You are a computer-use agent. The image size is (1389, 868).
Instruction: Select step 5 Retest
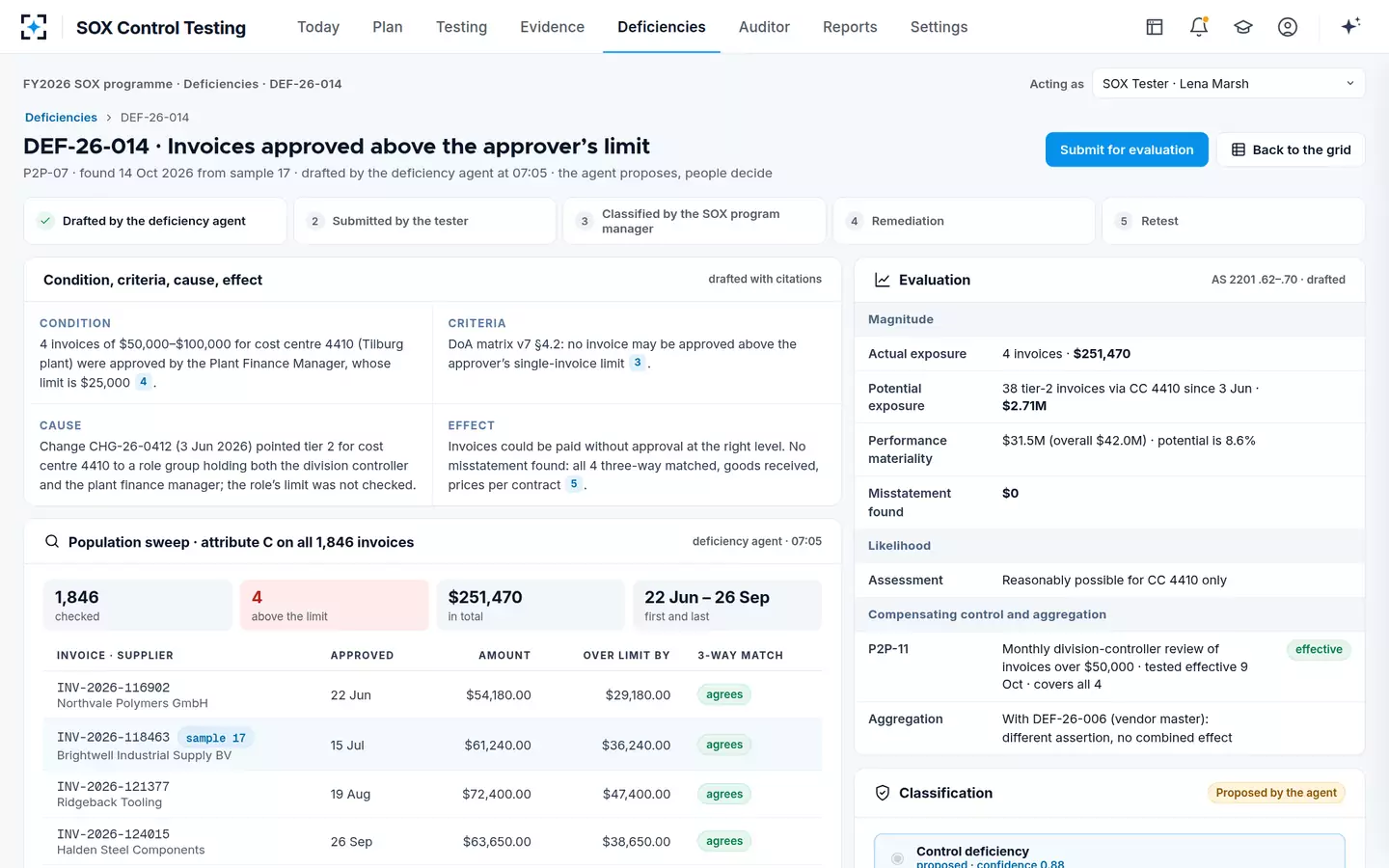1234,221
